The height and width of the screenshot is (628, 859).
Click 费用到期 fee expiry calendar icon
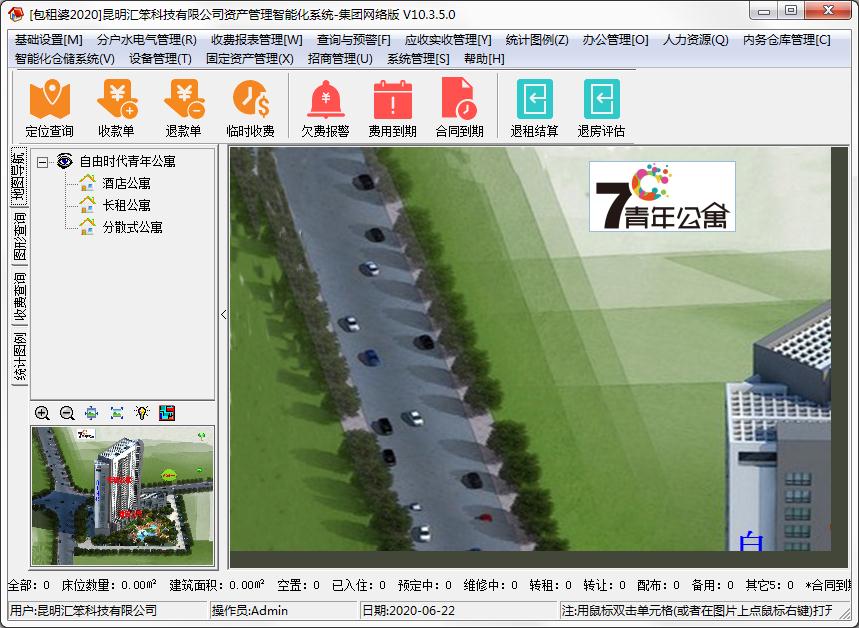click(x=392, y=108)
